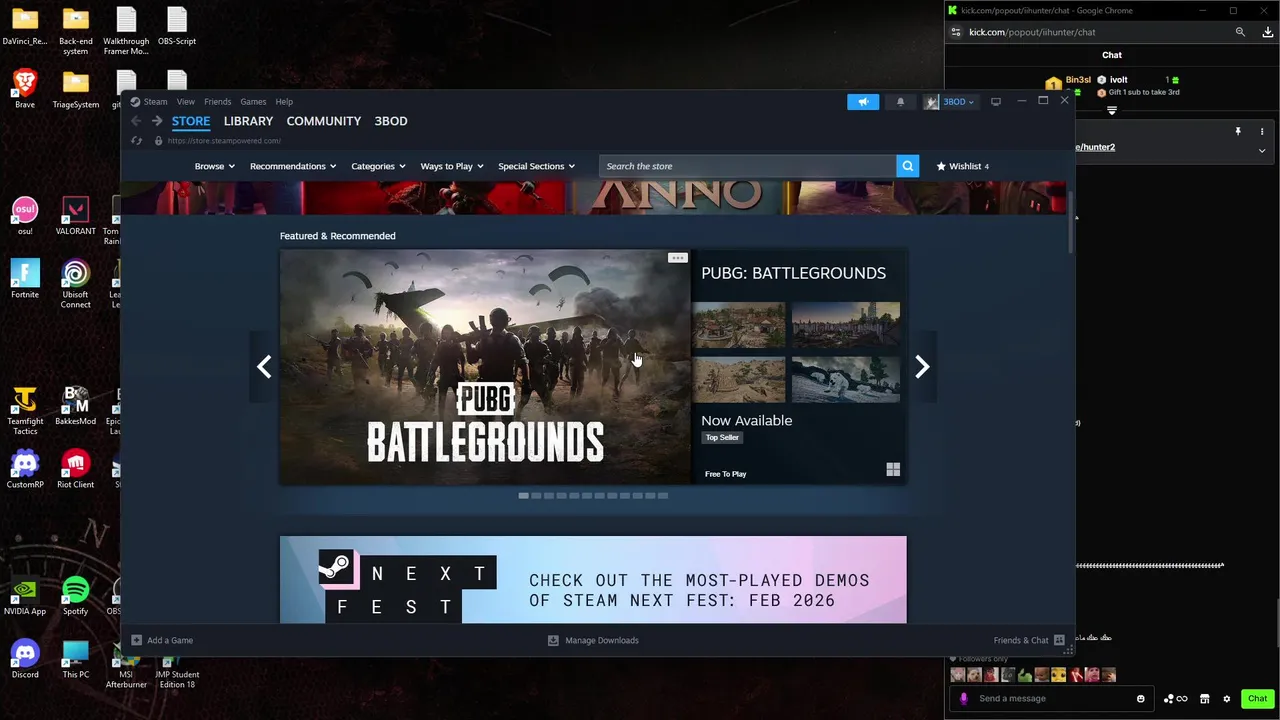Click Chrome install app download icon
Viewport: 1280px width, 720px height.
pos(1268,32)
